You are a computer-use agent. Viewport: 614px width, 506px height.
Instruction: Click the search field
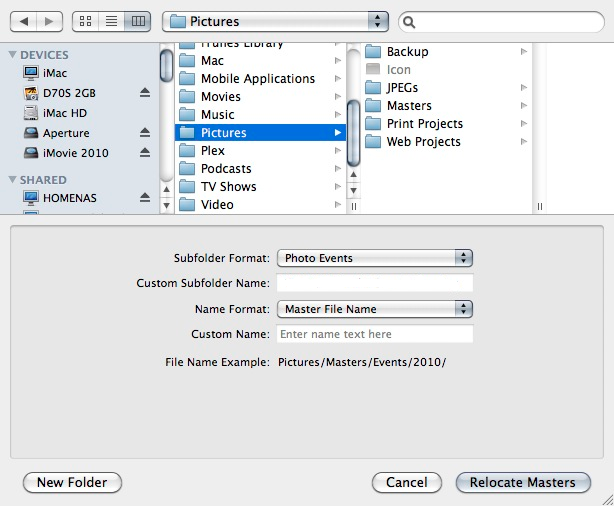pyautogui.click(x=500, y=21)
